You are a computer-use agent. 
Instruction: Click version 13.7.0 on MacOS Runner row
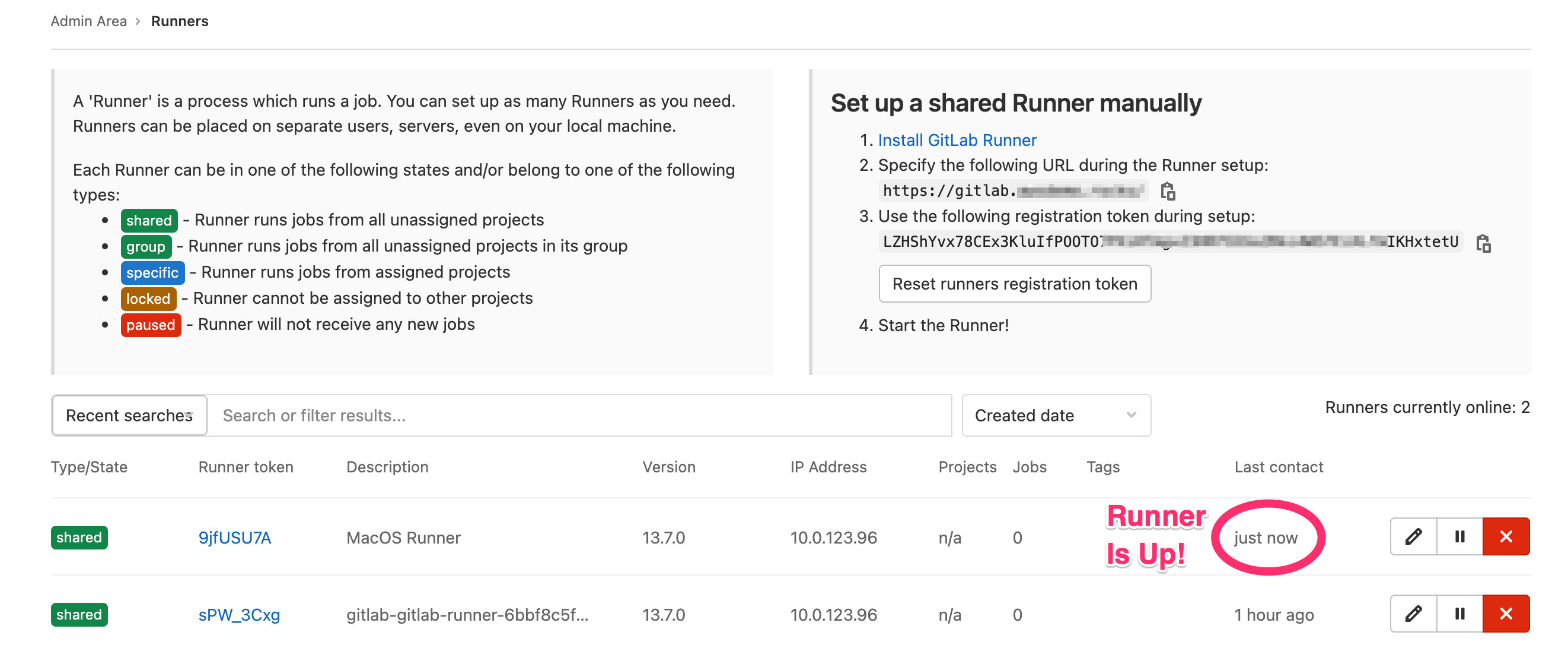(x=664, y=538)
